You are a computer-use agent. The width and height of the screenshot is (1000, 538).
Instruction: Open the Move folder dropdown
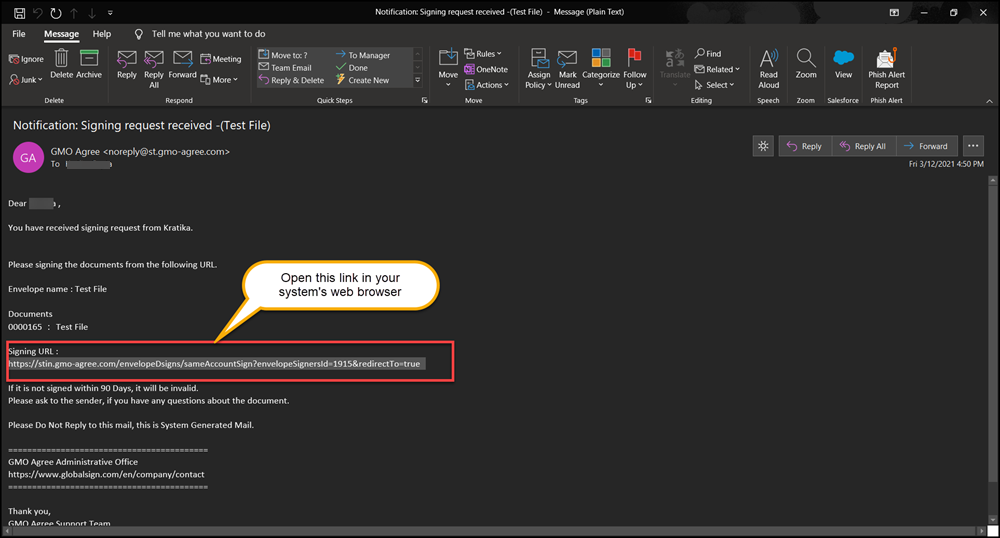coord(448,68)
